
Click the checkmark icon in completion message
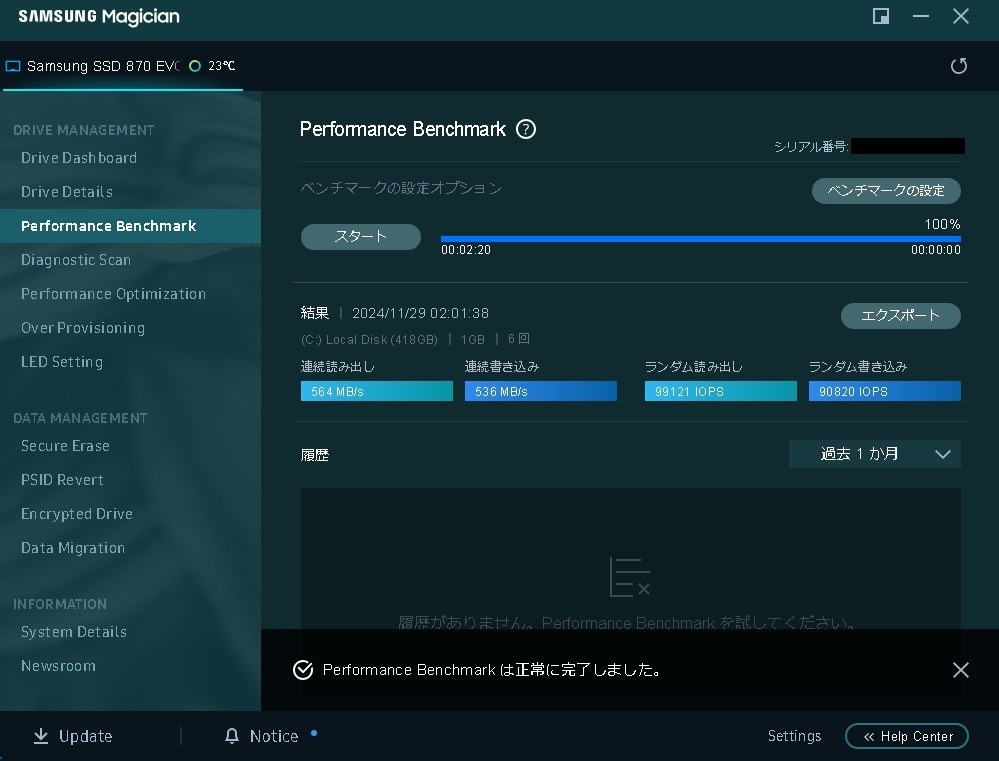point(303,670)
